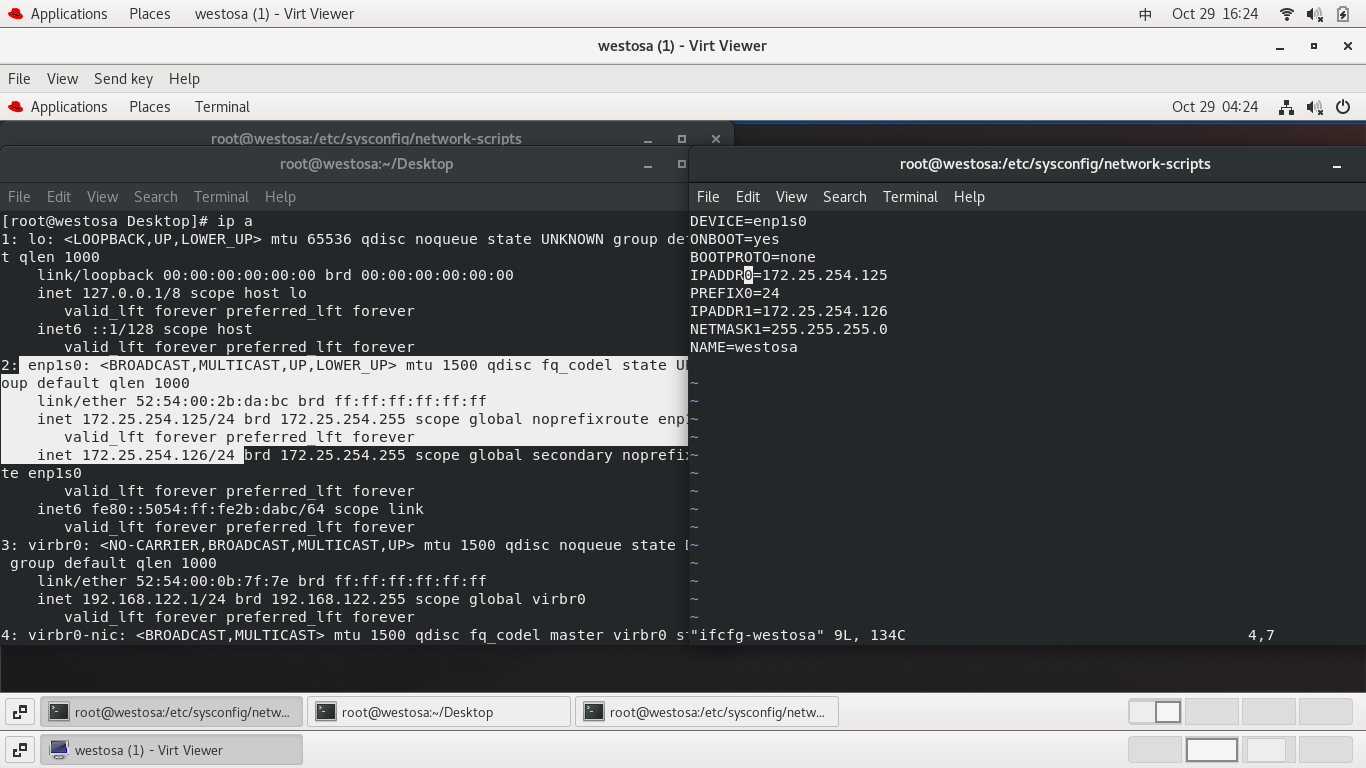Open the Terminal menu in the Desktop terminal window
1366x768 pixels.
[x=221, y=196]
